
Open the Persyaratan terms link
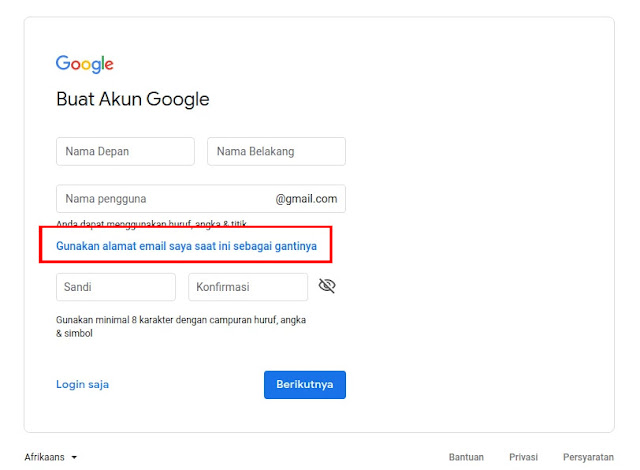click(x=588, y=457)
